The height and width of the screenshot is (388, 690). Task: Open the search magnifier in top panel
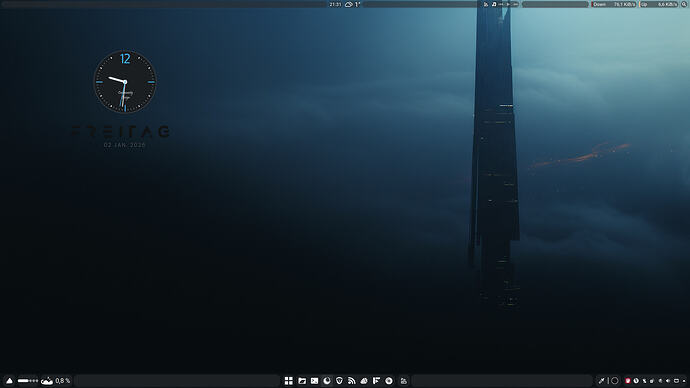[x=684, y=4]
